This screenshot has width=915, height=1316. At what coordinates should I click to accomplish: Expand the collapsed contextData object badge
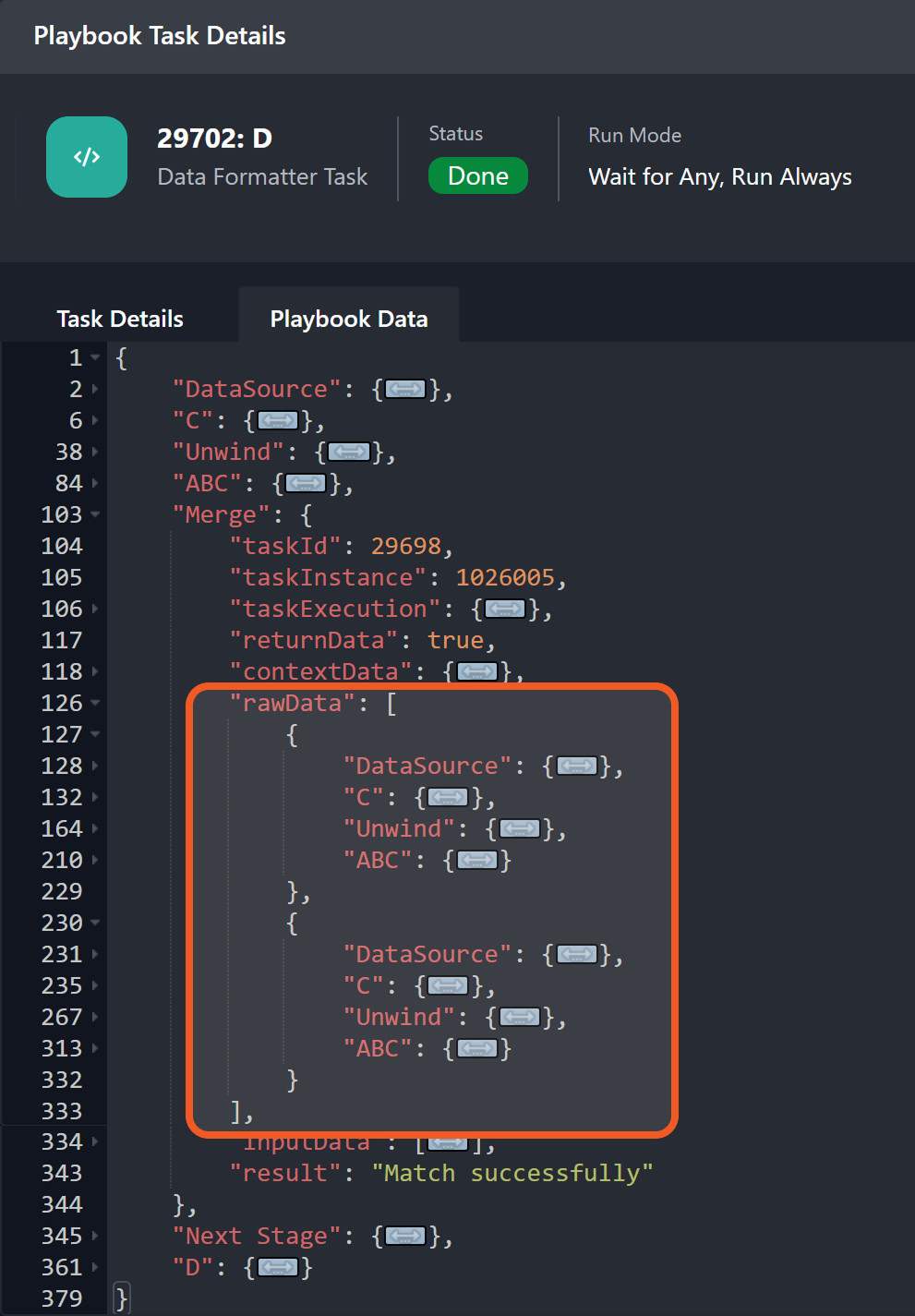[476, 672]
